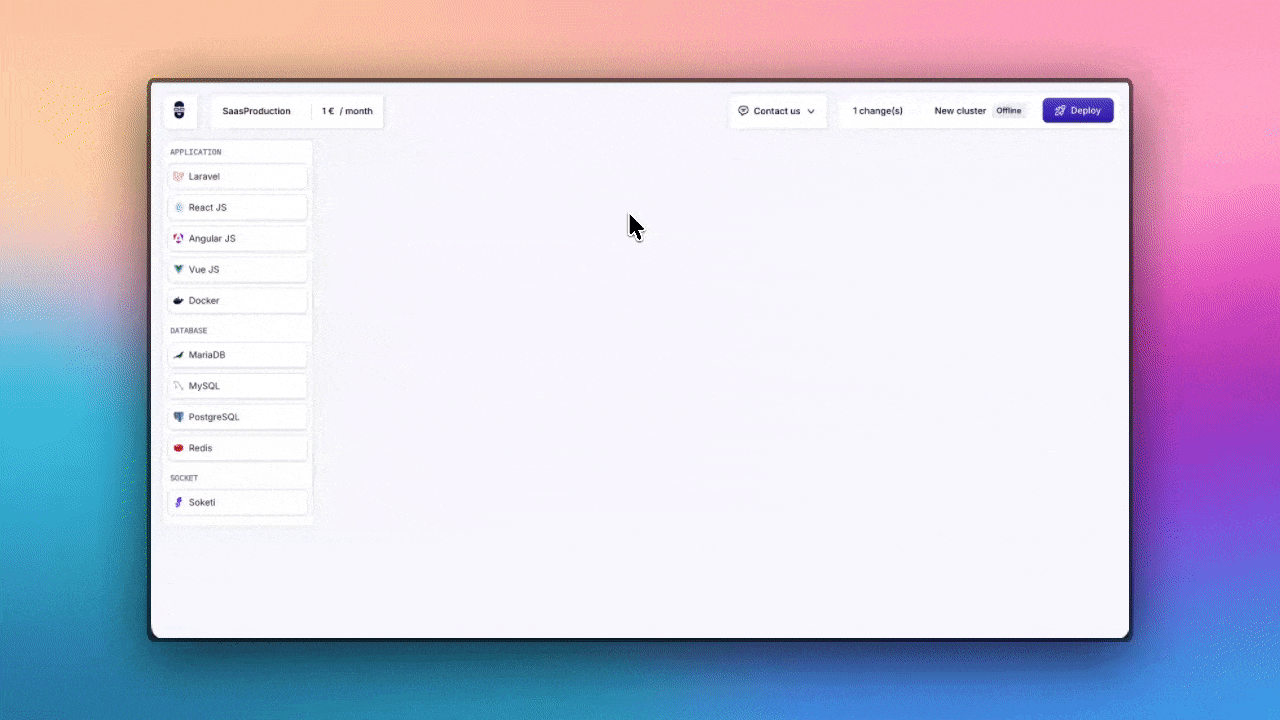This screenshot has height=720, width=1280.
Task: Click the Redis icon in sidebar
Action: click(x=178, y=448)
